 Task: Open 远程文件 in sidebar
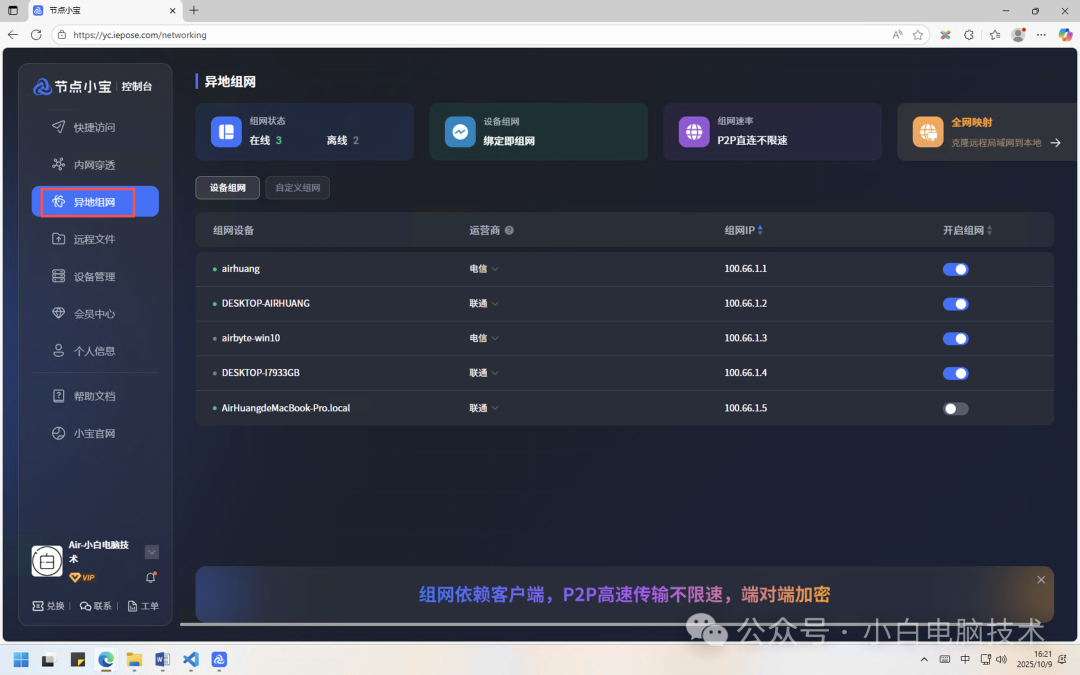point(94,239)
